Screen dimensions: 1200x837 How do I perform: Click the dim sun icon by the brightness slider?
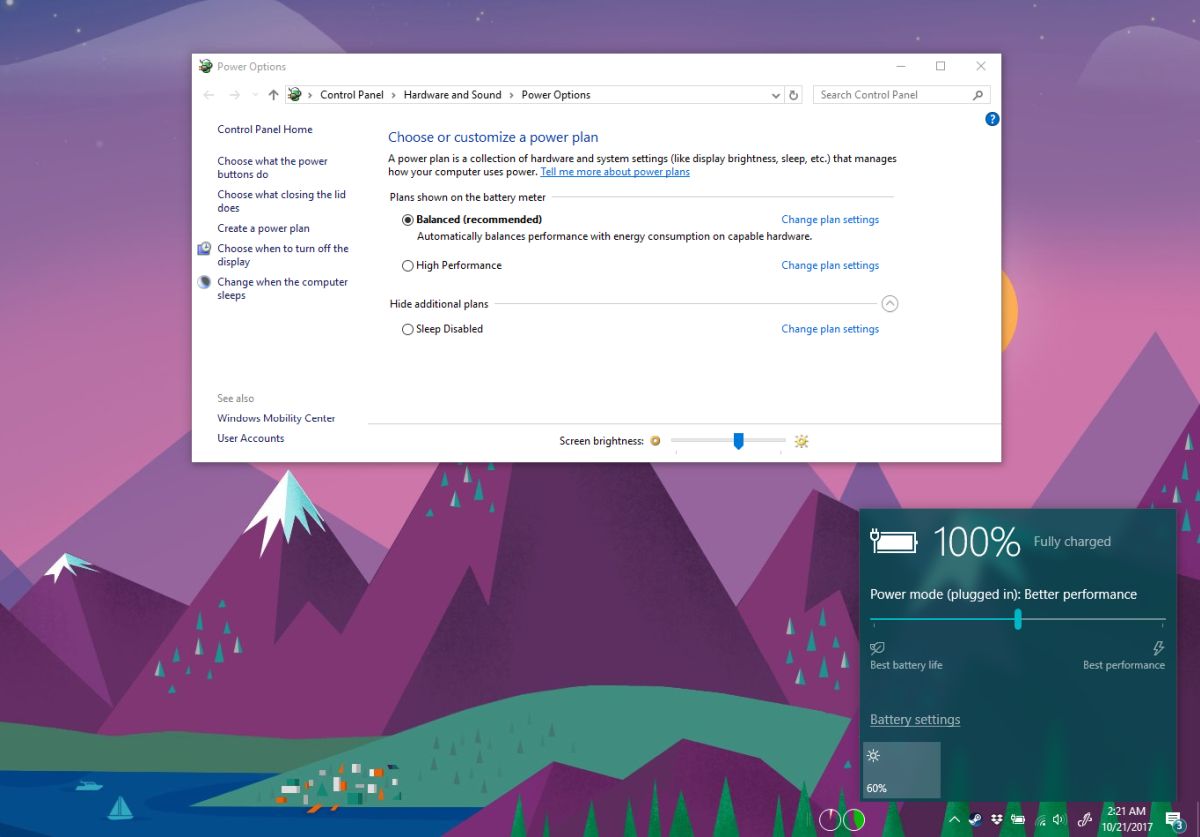[655, 441]
